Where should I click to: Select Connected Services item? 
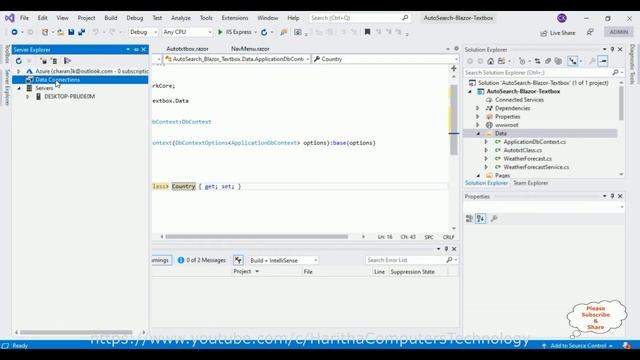[x=519, y=100]
